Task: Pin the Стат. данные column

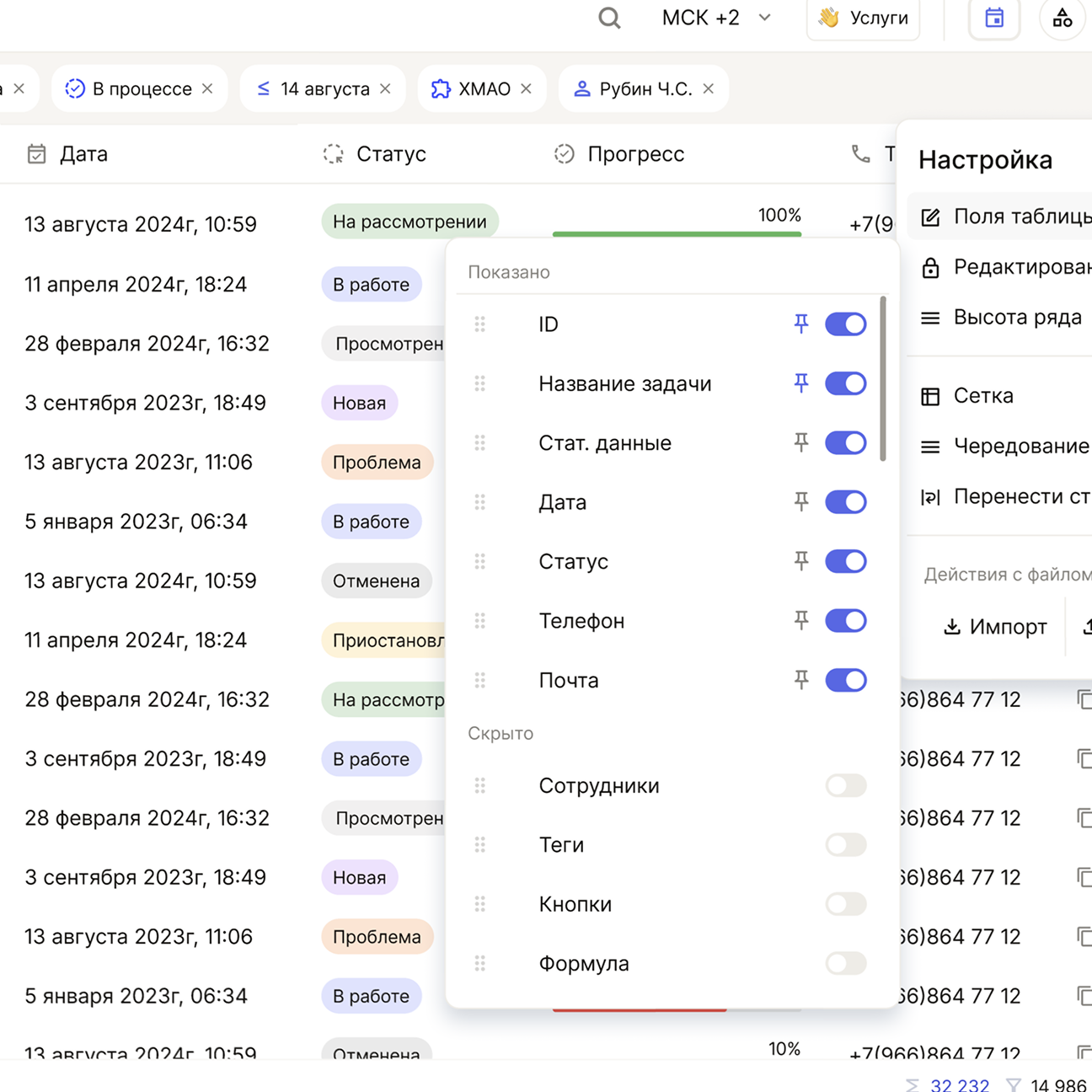Action: point(801,442)
